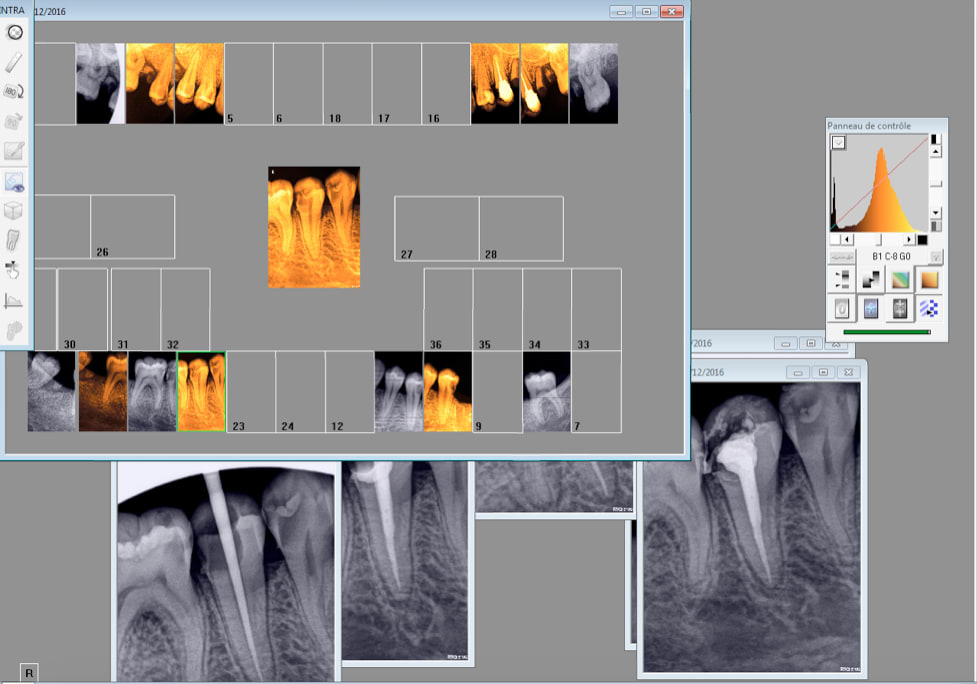Select the tooth icon in left toolbar
Screen dimensions: 977x684
[x=14, y=240]
